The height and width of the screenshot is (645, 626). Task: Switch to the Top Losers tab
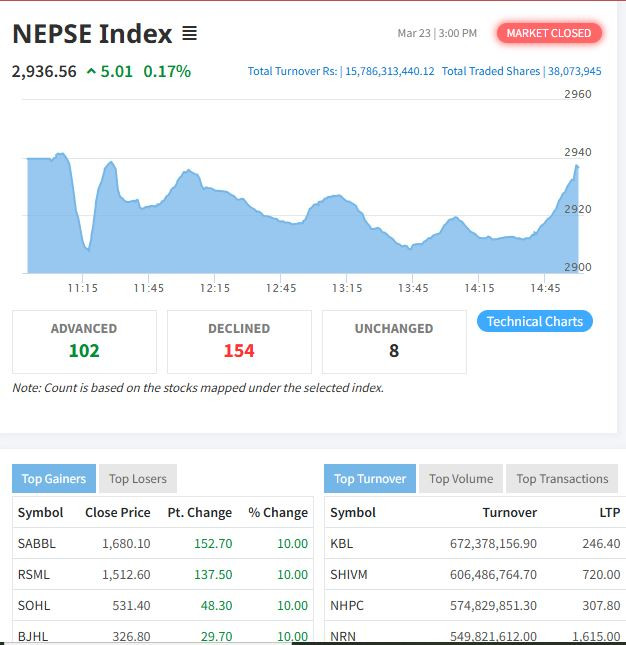pos(138,479)
